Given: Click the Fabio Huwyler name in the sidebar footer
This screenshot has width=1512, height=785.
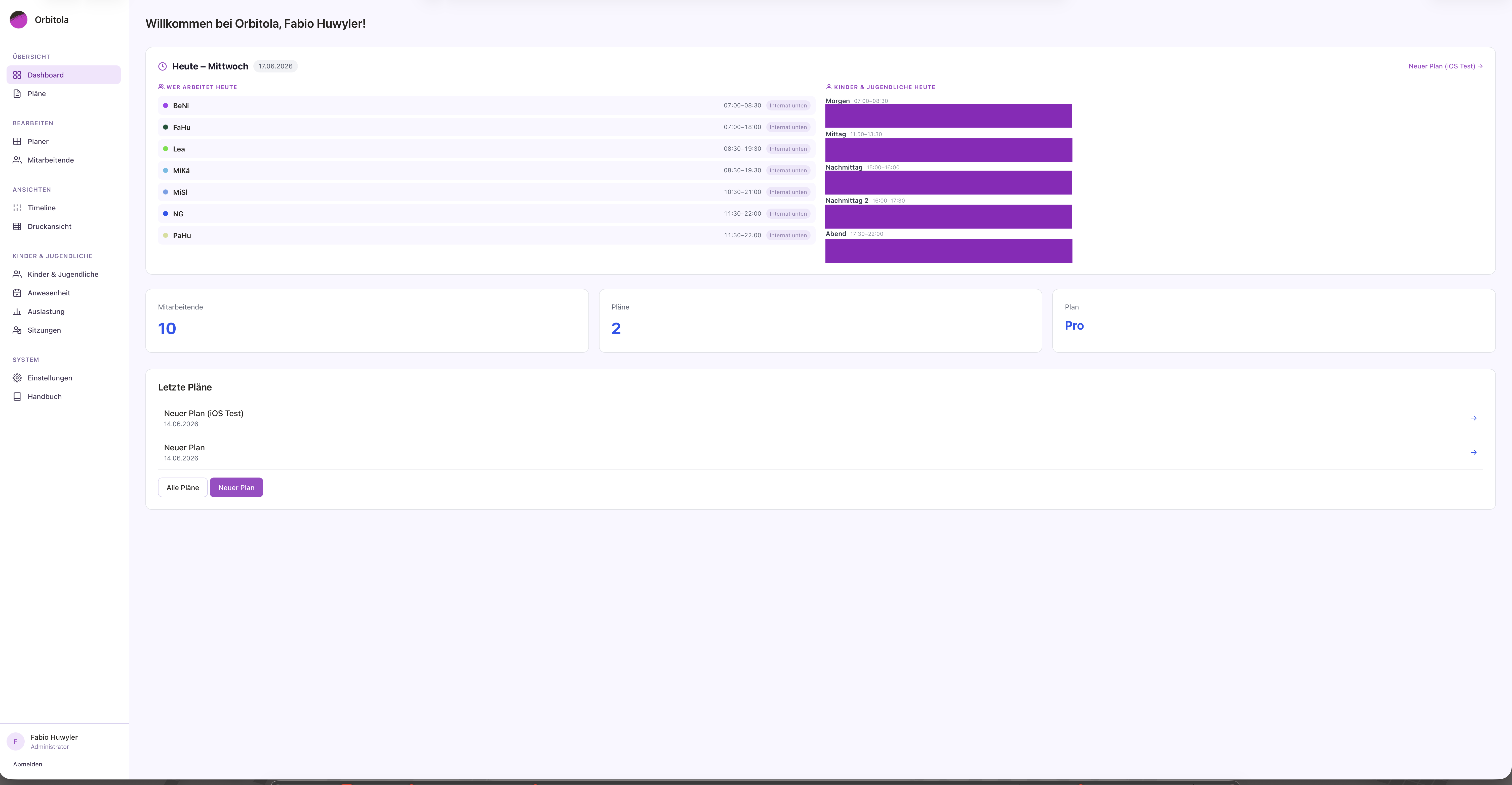Looking at the screenshot, I should coord(54,737).
